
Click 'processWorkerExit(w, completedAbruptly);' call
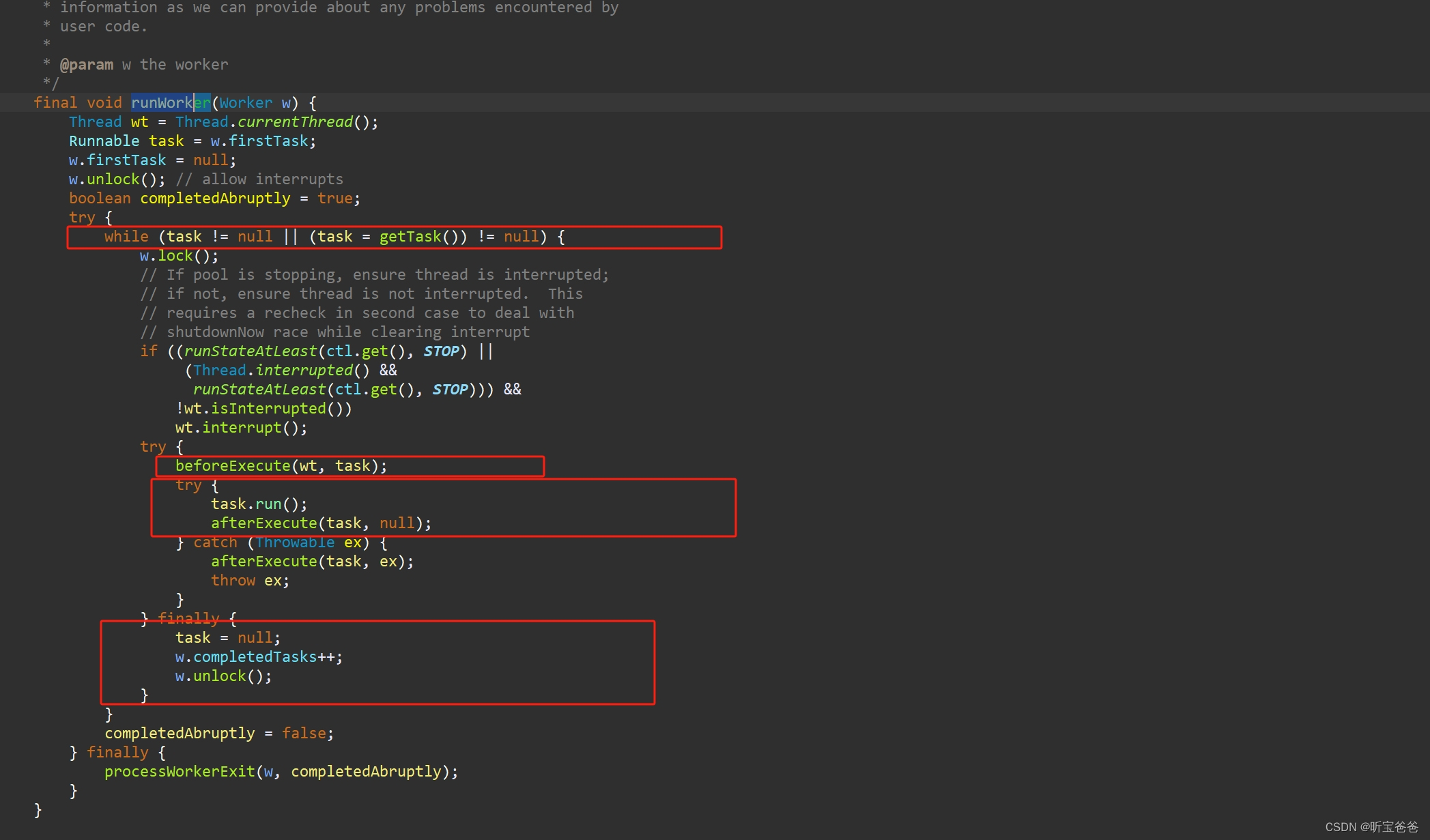pyautogui.click(x=281, y=771)
